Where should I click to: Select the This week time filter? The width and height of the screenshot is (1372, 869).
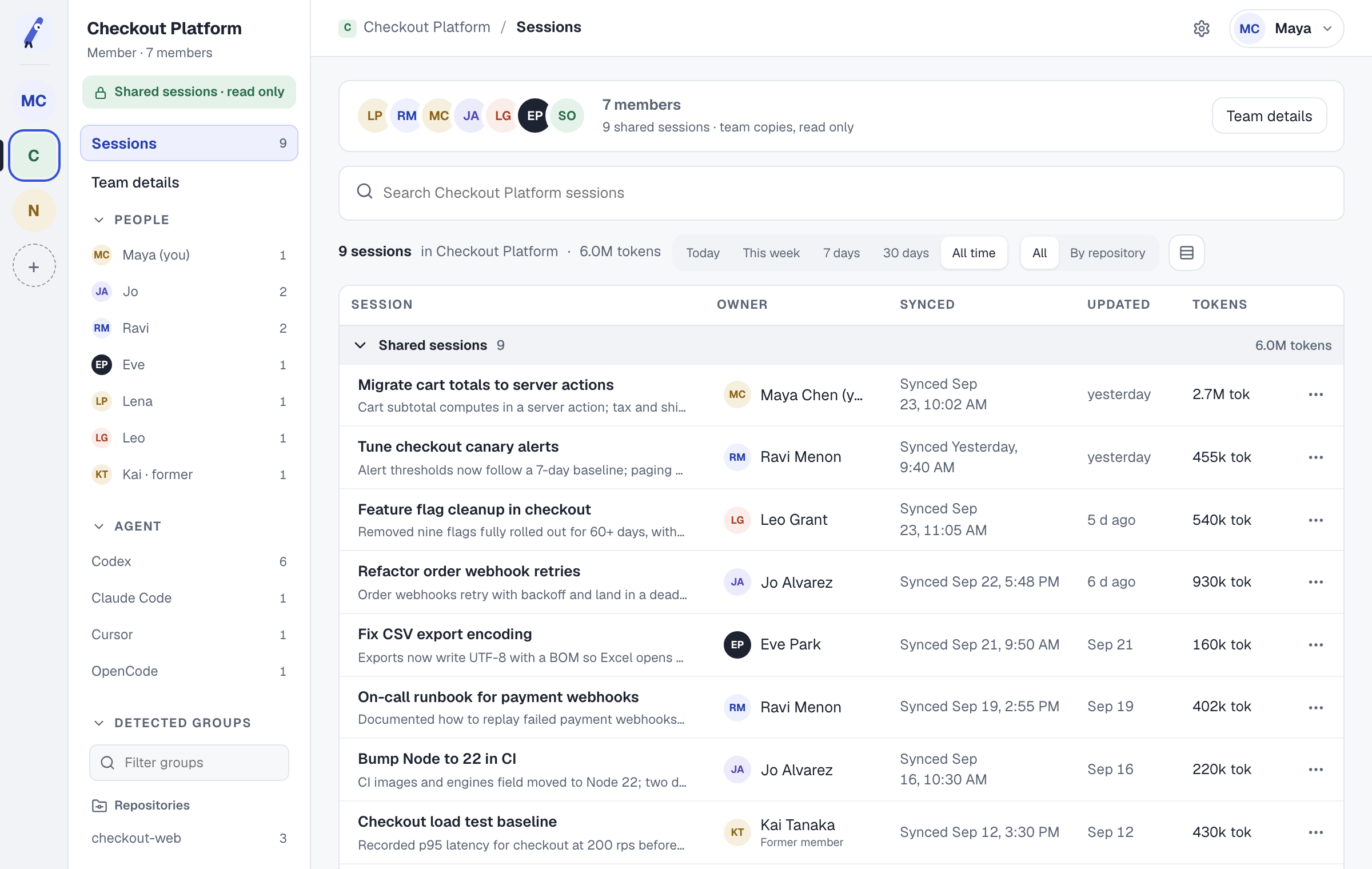[x=771, y=253]
